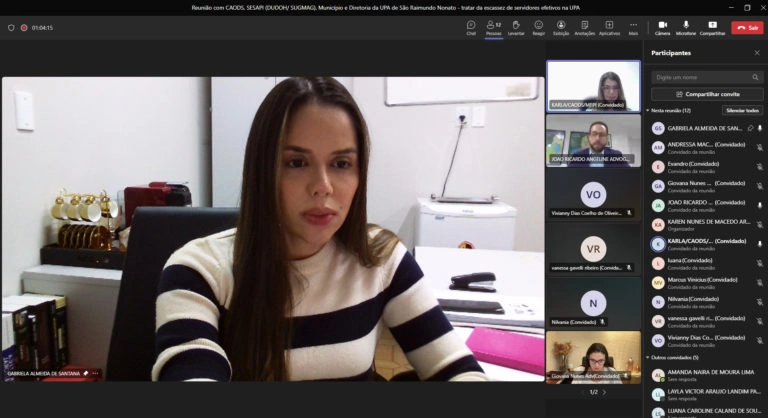This screenshot has width=768, height=418.
Task: Click the shield security icon
Action: point(11,28)
